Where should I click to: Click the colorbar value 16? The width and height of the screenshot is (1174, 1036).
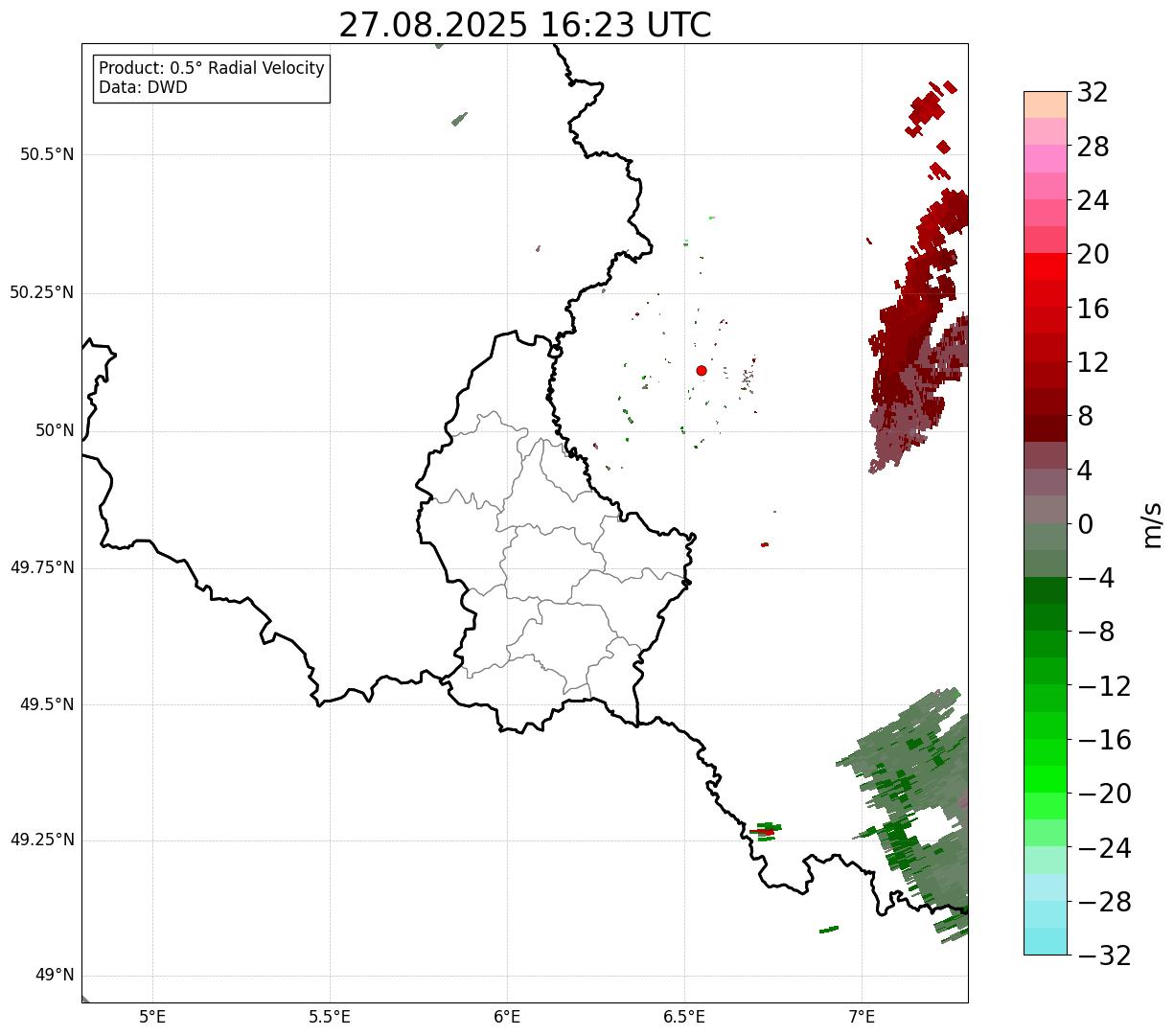[1093, 309]
